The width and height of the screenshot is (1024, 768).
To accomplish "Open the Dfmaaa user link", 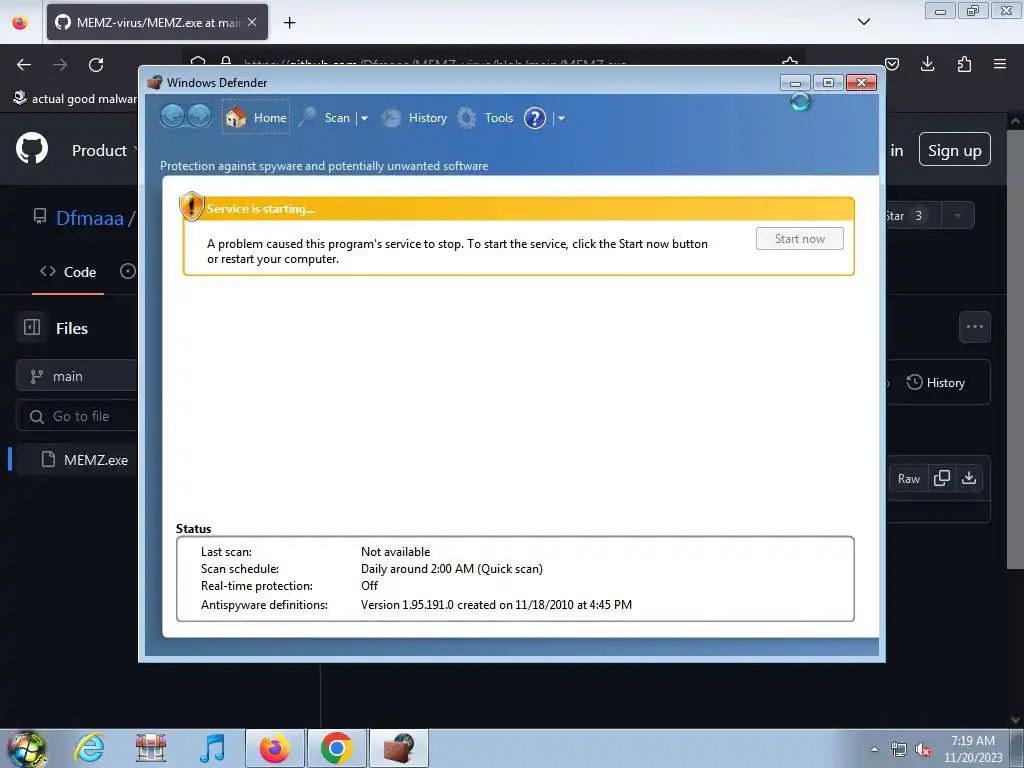I will click(x=89, y=218).
